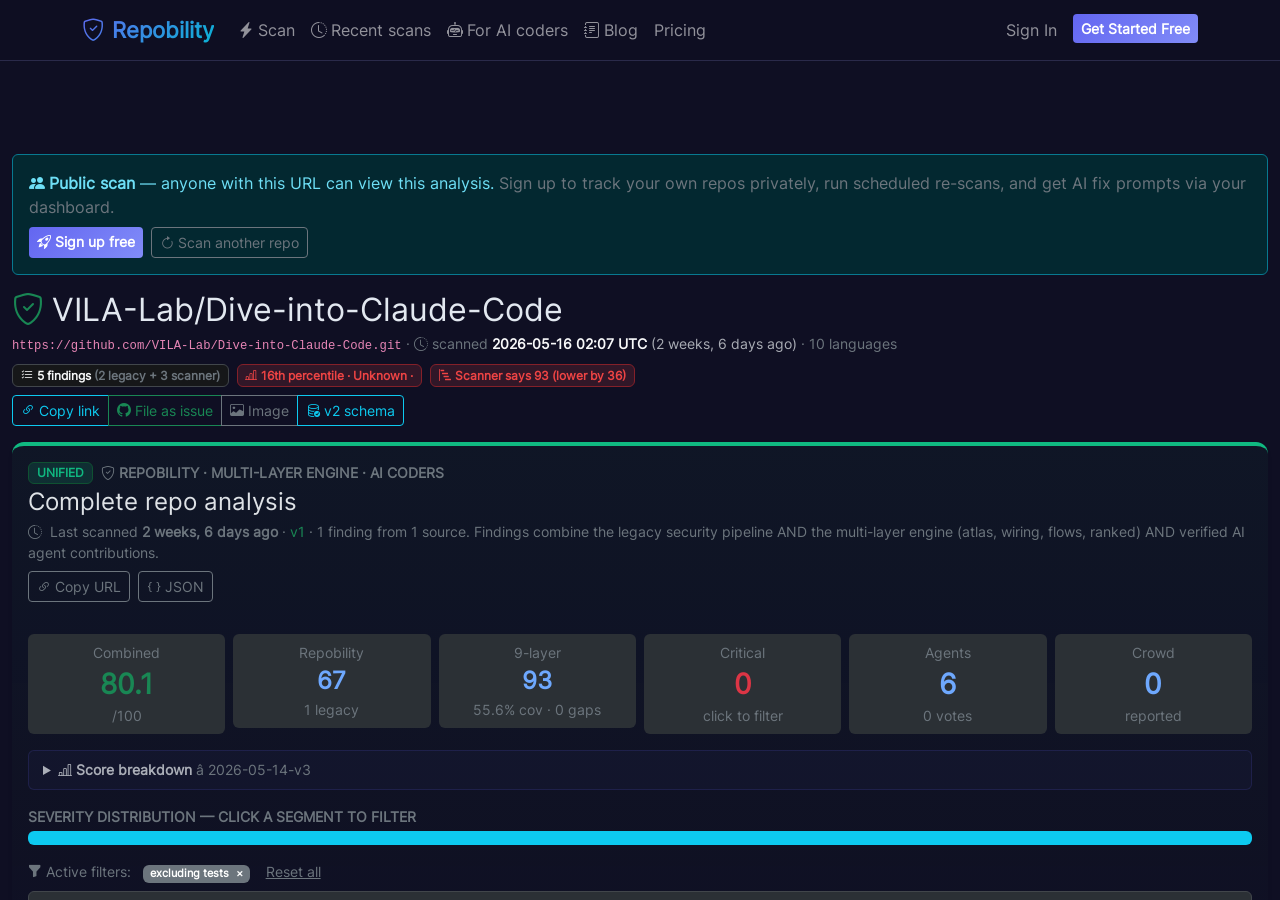This screenshot has width=1280, height=900.
Task: Click the Sign In link
Action: pos(1031,30)
